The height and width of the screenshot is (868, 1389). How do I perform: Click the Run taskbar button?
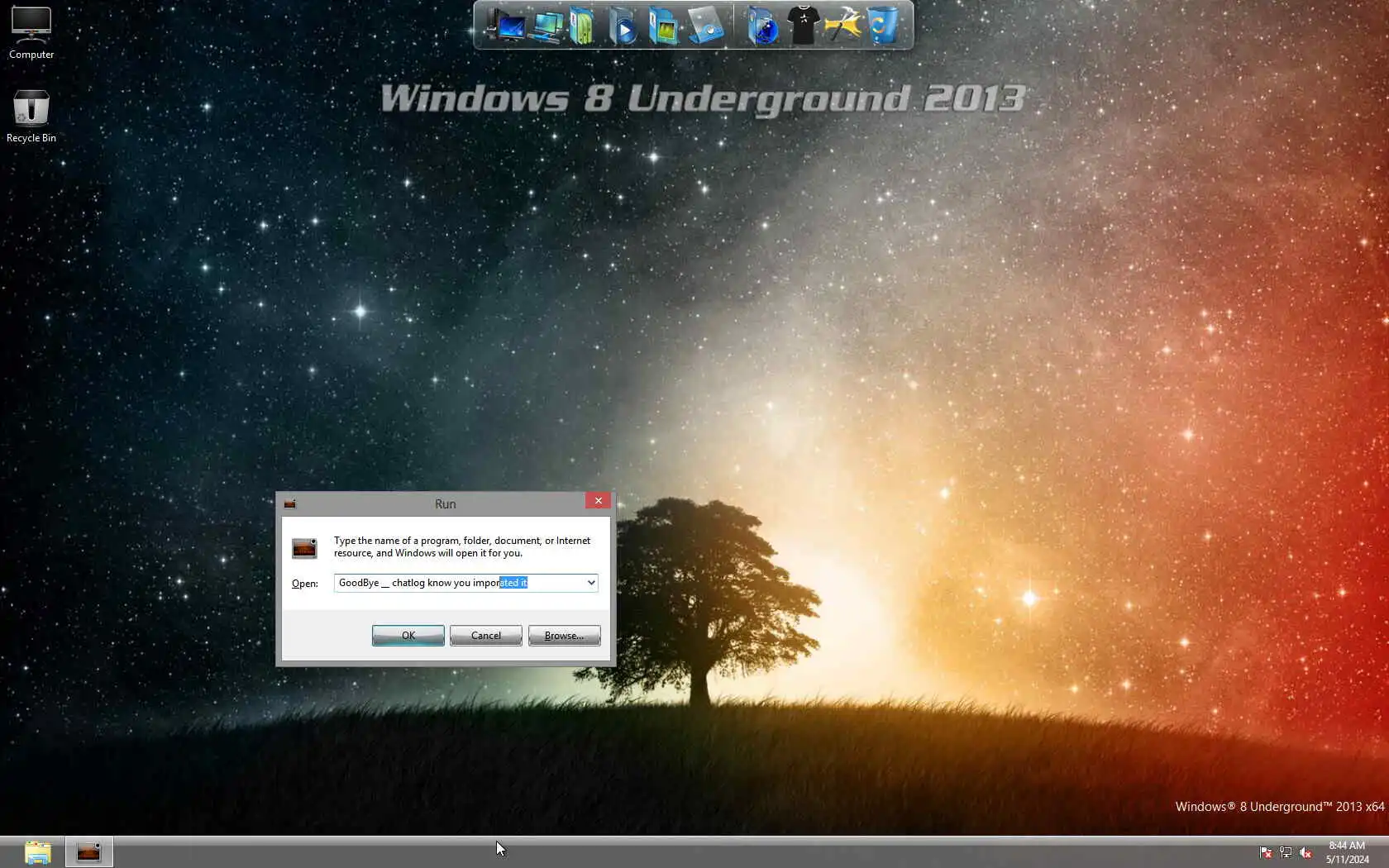[x=89, y=852]
